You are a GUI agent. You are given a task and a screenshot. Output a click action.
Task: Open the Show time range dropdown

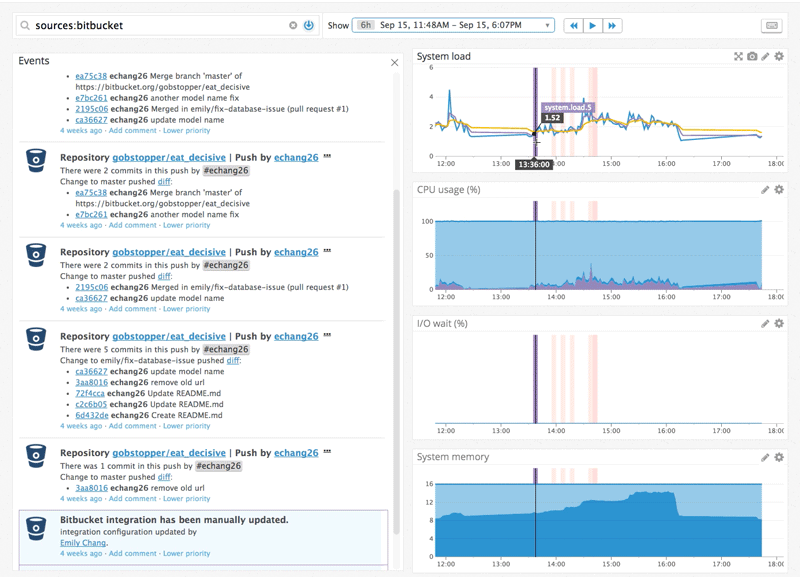pos(453,25)
